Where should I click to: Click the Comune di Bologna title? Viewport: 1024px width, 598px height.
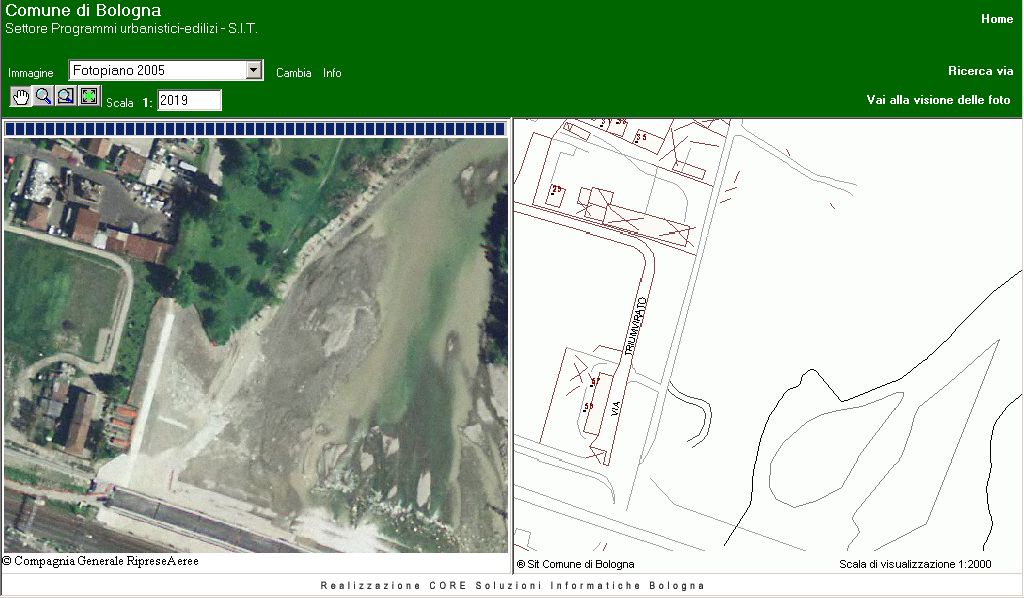tap(83, 11)
